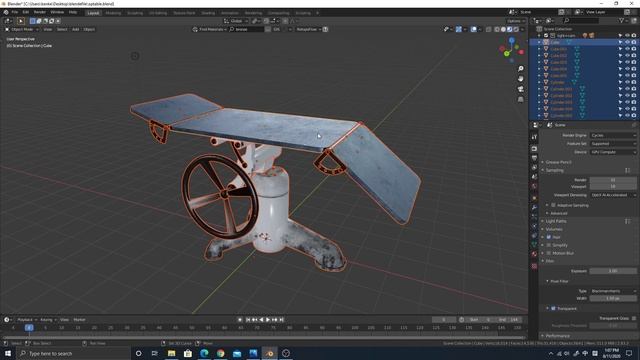
Task: Click the Options button in viewport header
Action: (516, 21)
